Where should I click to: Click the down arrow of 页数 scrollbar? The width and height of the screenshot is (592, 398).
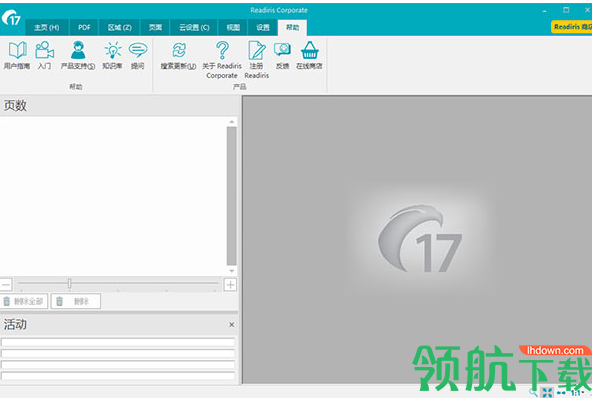point(231,271)
